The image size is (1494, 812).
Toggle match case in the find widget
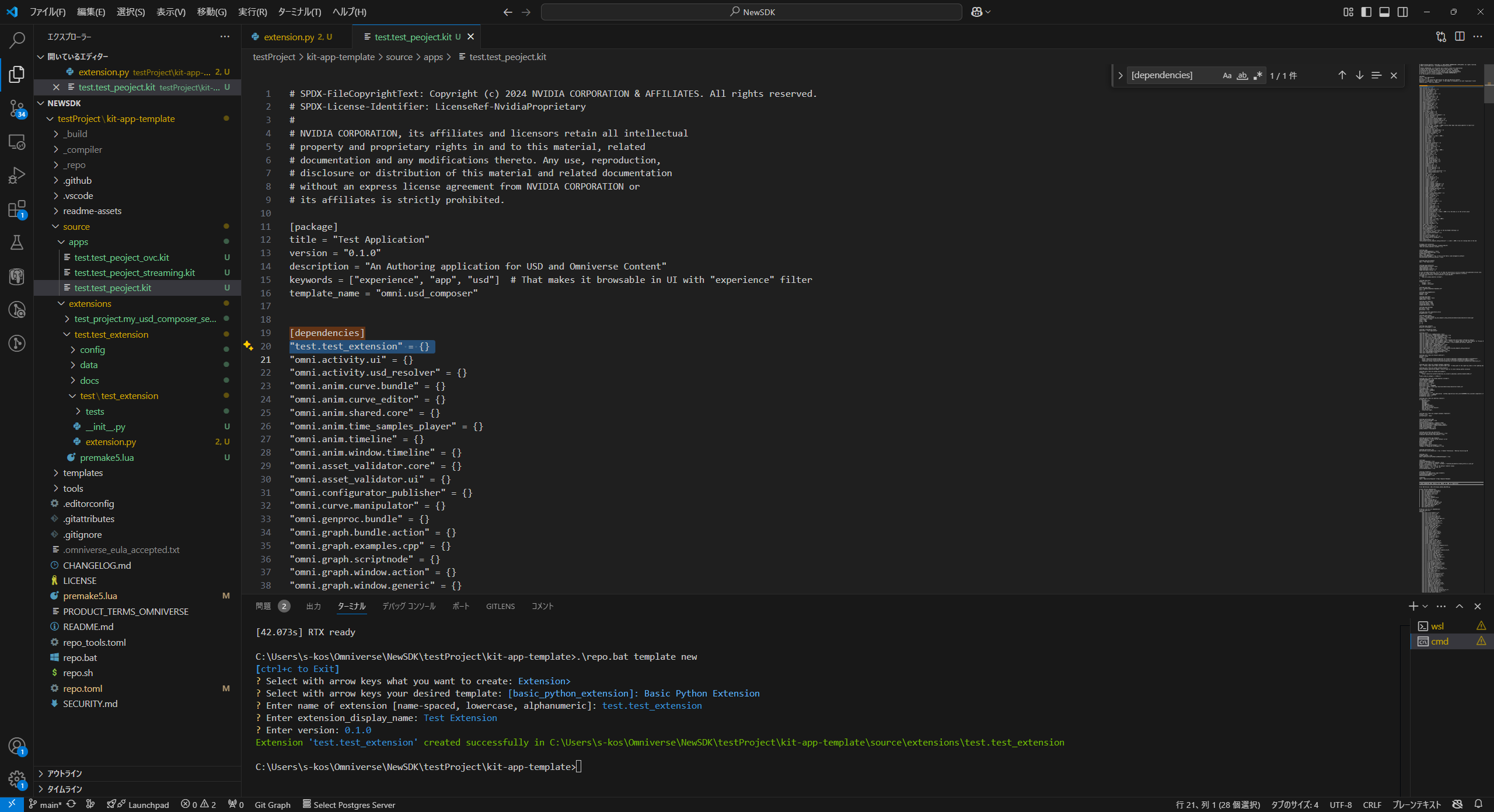coord(1226,75)
